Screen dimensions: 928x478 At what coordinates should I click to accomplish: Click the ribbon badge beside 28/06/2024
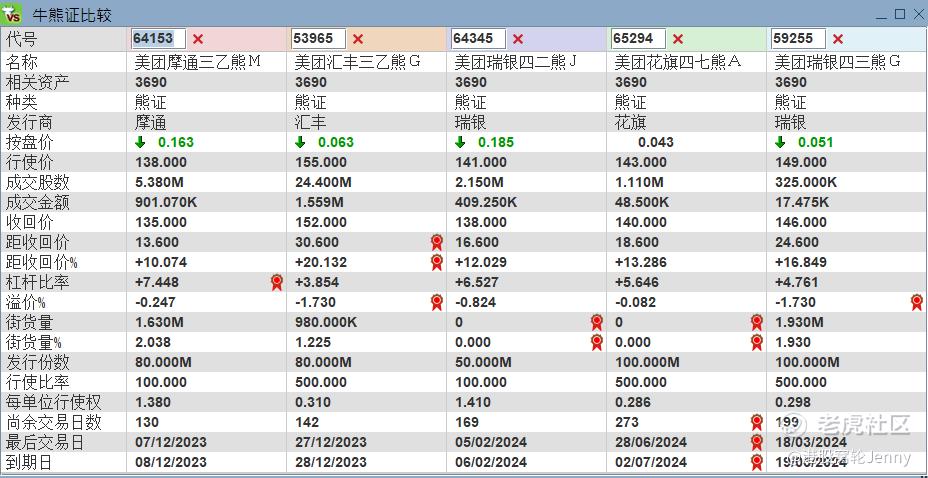click(757, 442)
